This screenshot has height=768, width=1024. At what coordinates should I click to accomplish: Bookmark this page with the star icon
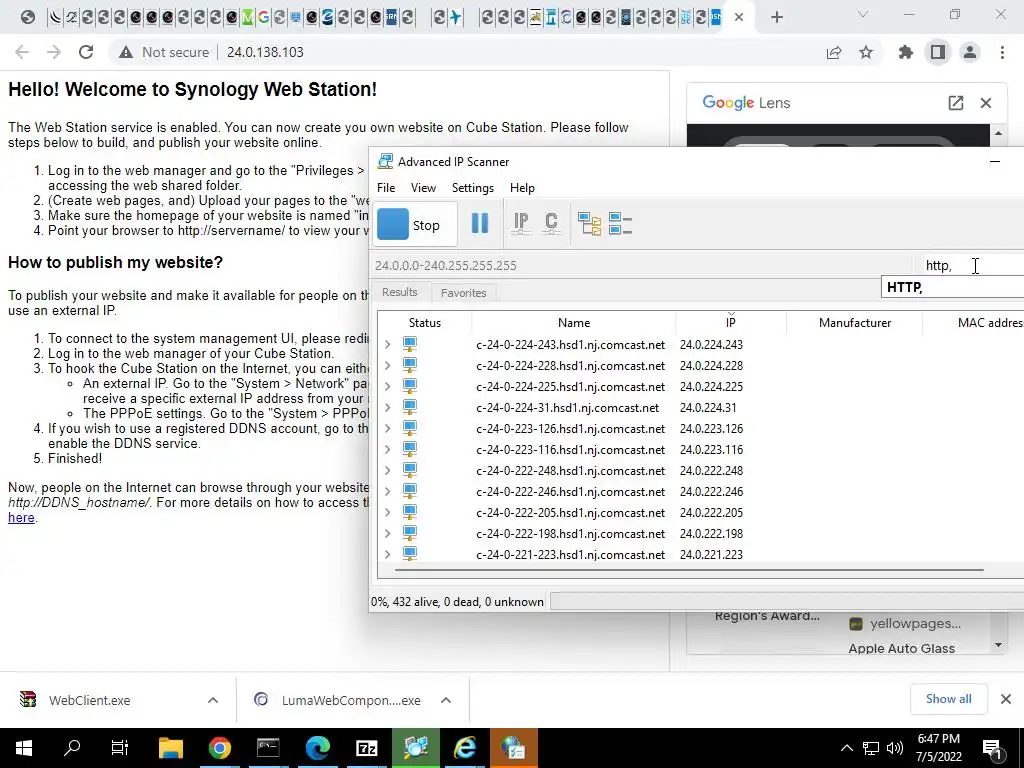click(x=866, y=52)
